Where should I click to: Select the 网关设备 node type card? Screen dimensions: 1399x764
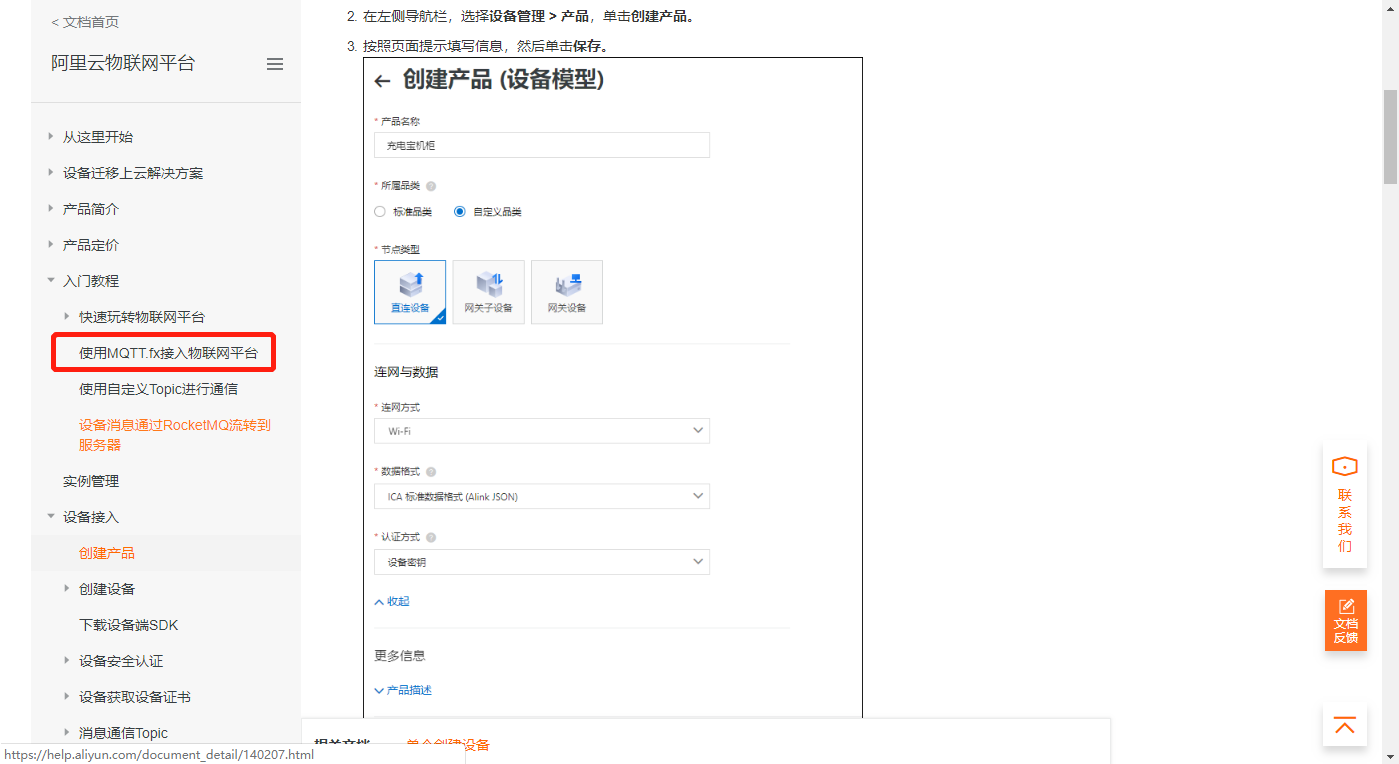click(x=567, y=292)
